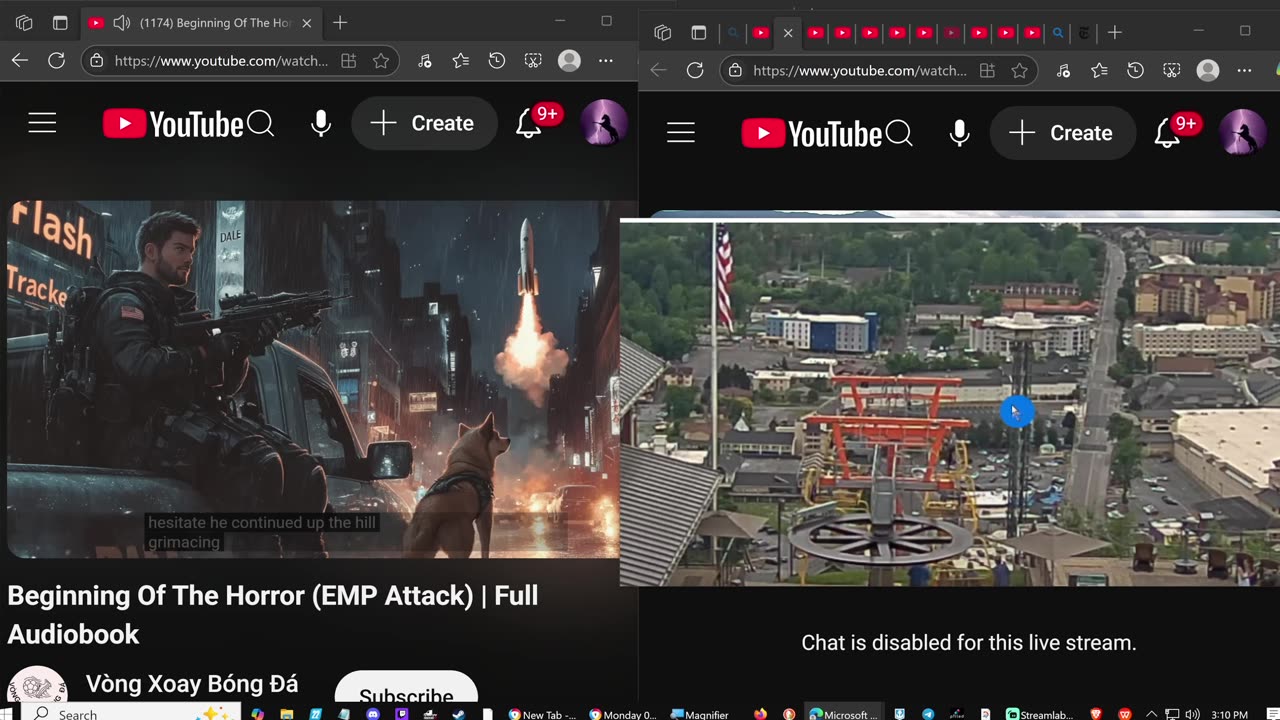1280x720 pixels.
Task: Open YouTube account avatar menu in right window
Action: 1243,133
